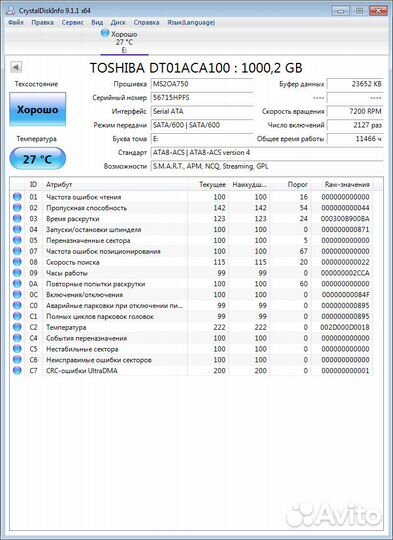The width and height of the screenshot is (393, 540).
Task: Open the Язык(Language) menu
Action: pos(191,22)
